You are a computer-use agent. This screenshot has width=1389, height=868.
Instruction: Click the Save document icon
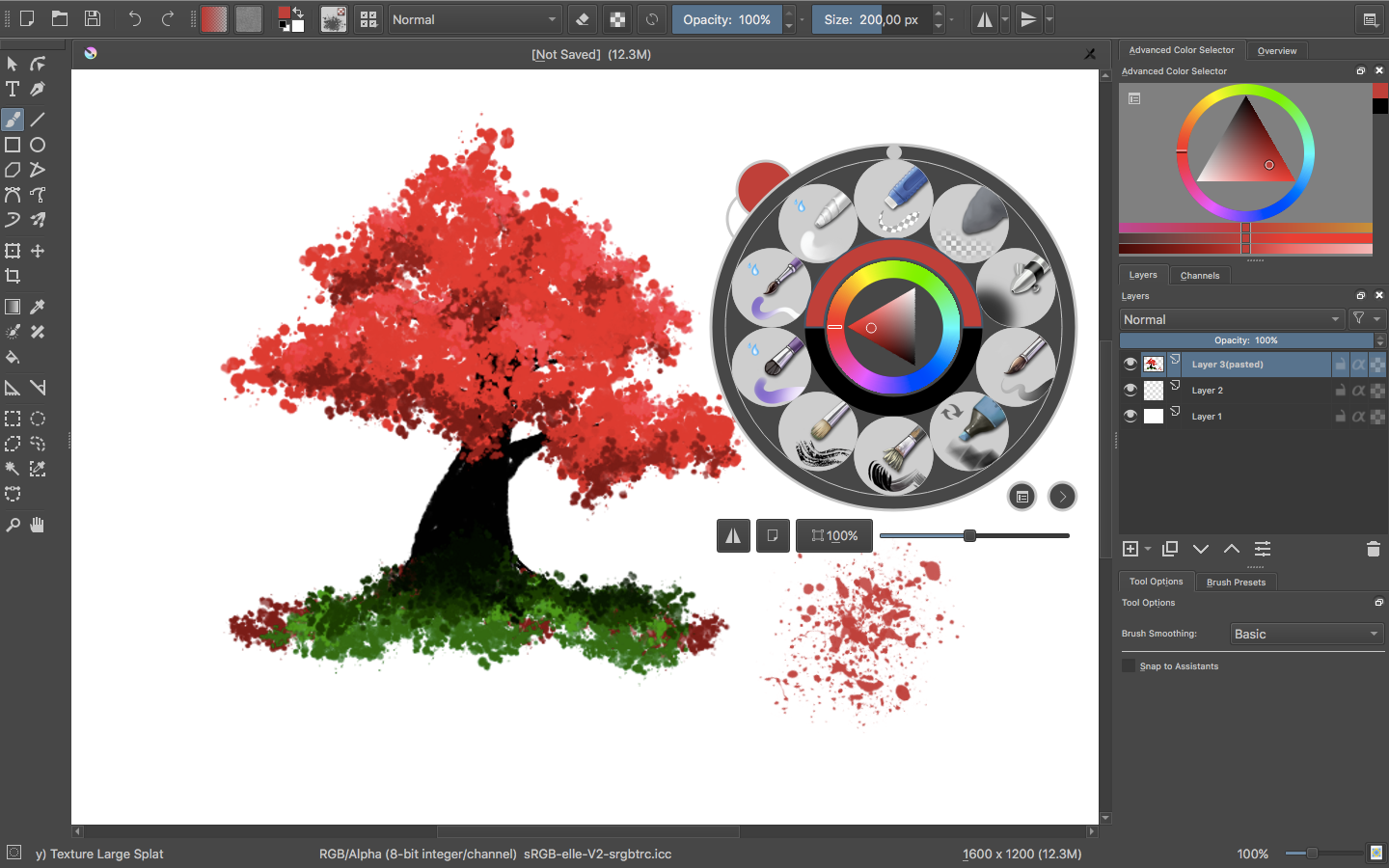(93, 18)
